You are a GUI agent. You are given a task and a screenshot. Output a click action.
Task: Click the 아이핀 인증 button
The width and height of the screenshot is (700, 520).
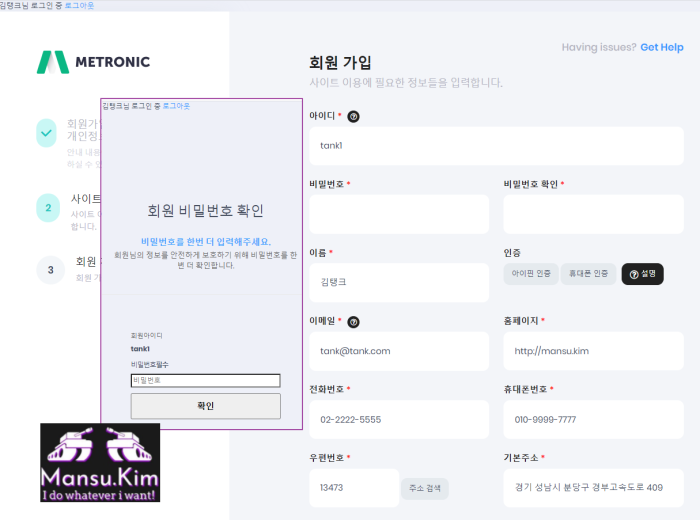click(x=531, y=273)
